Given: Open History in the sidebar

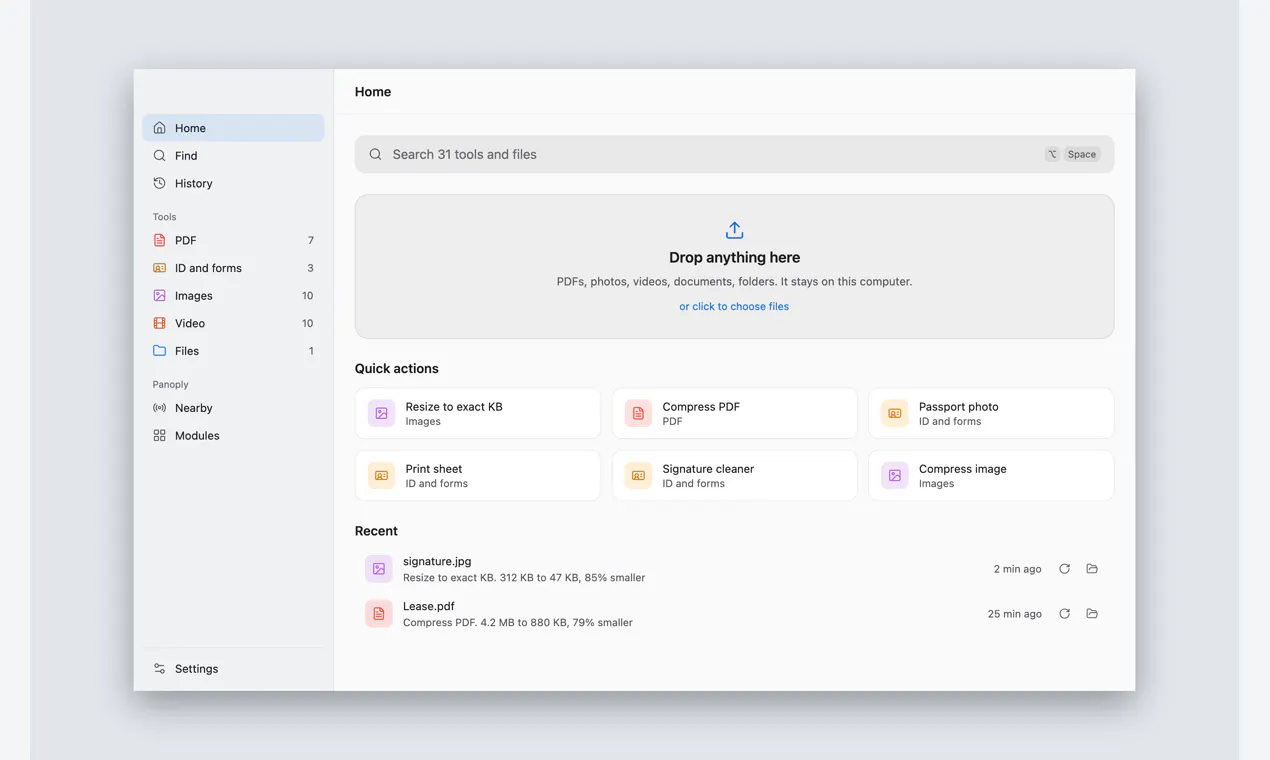Looking at the screenshot, I should coord(233,184).
